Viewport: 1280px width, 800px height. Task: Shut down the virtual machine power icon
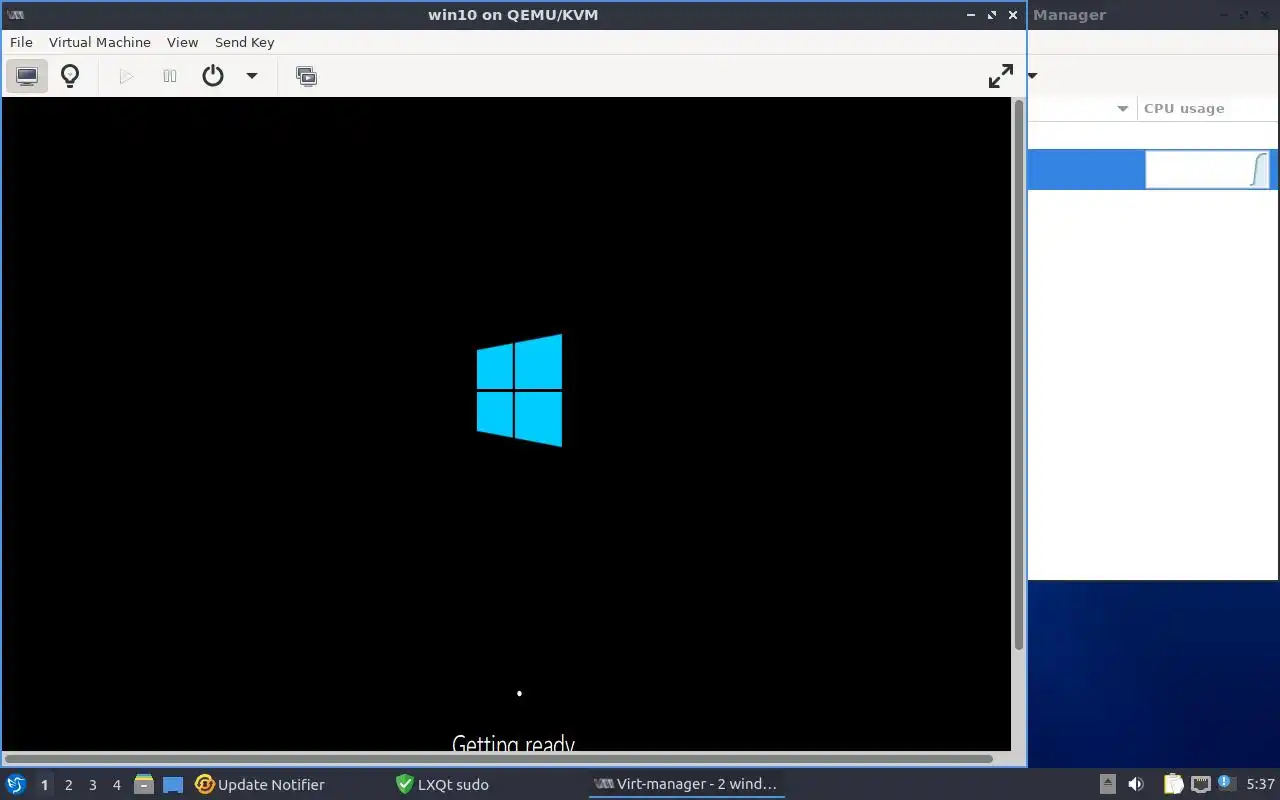[x=213, y=76]
